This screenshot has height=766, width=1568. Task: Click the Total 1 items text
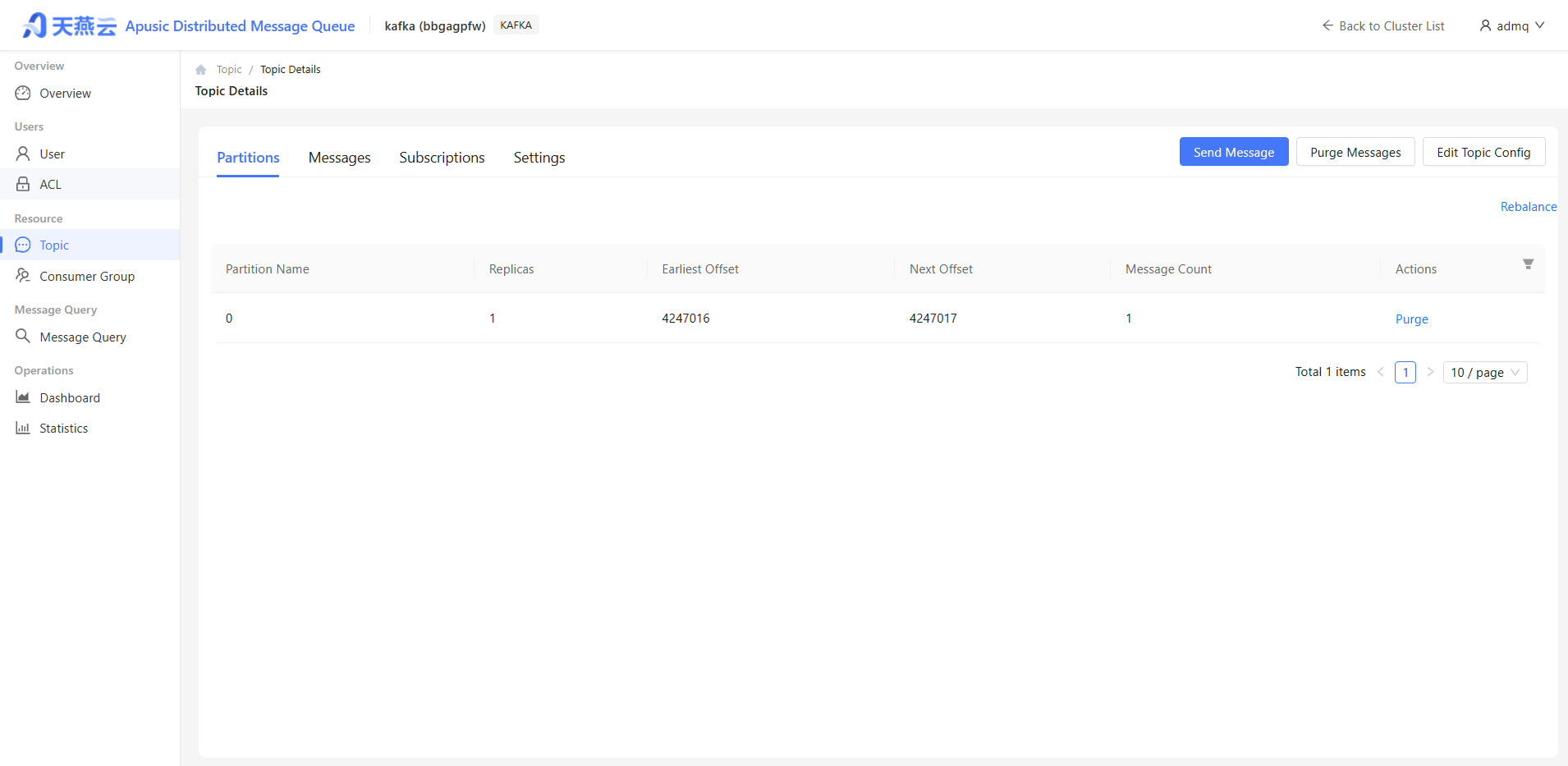[1331, 372]
